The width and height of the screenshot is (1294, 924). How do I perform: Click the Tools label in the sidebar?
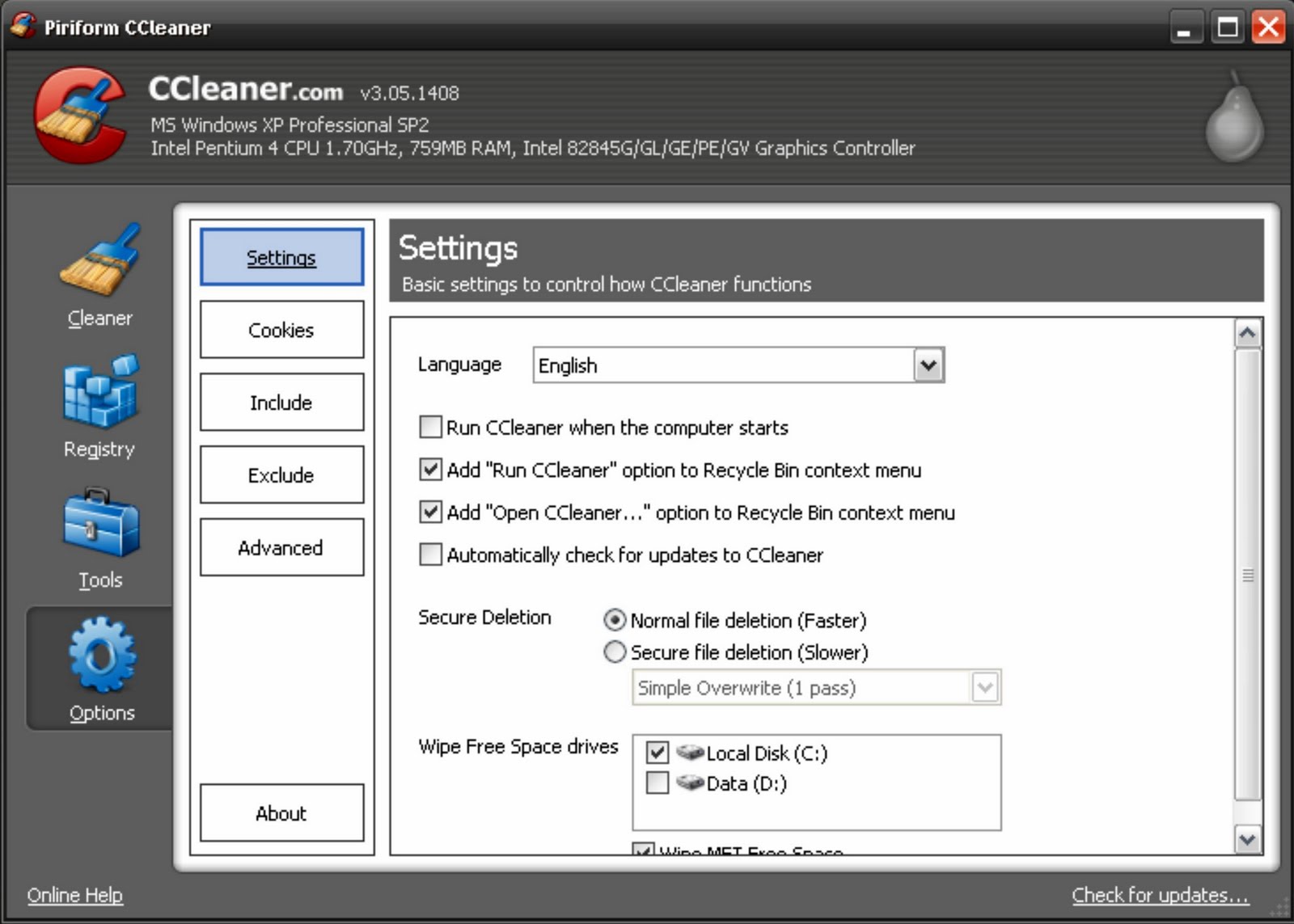[100, 580]
